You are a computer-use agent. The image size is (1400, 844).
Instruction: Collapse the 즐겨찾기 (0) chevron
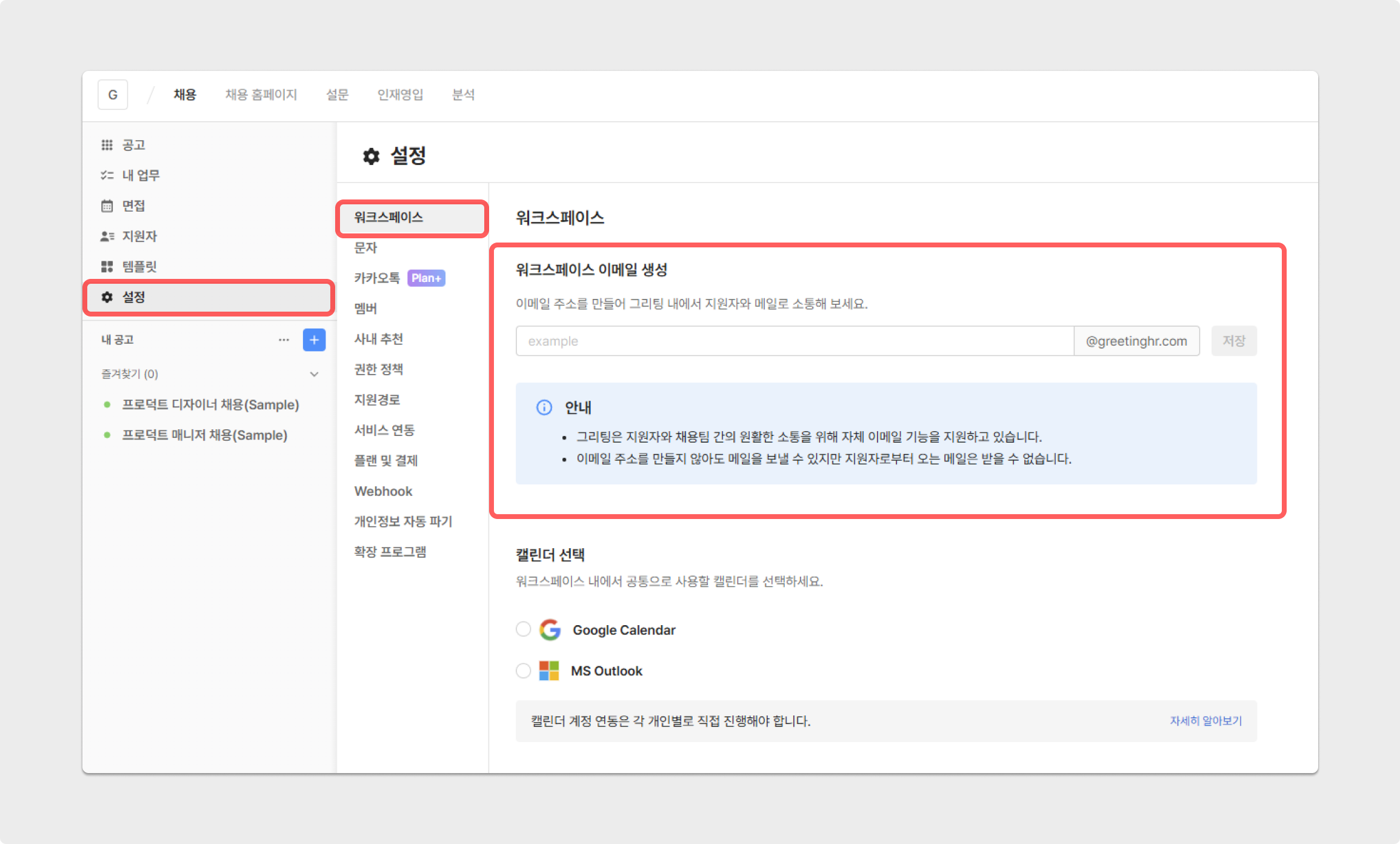click(314, 374)
